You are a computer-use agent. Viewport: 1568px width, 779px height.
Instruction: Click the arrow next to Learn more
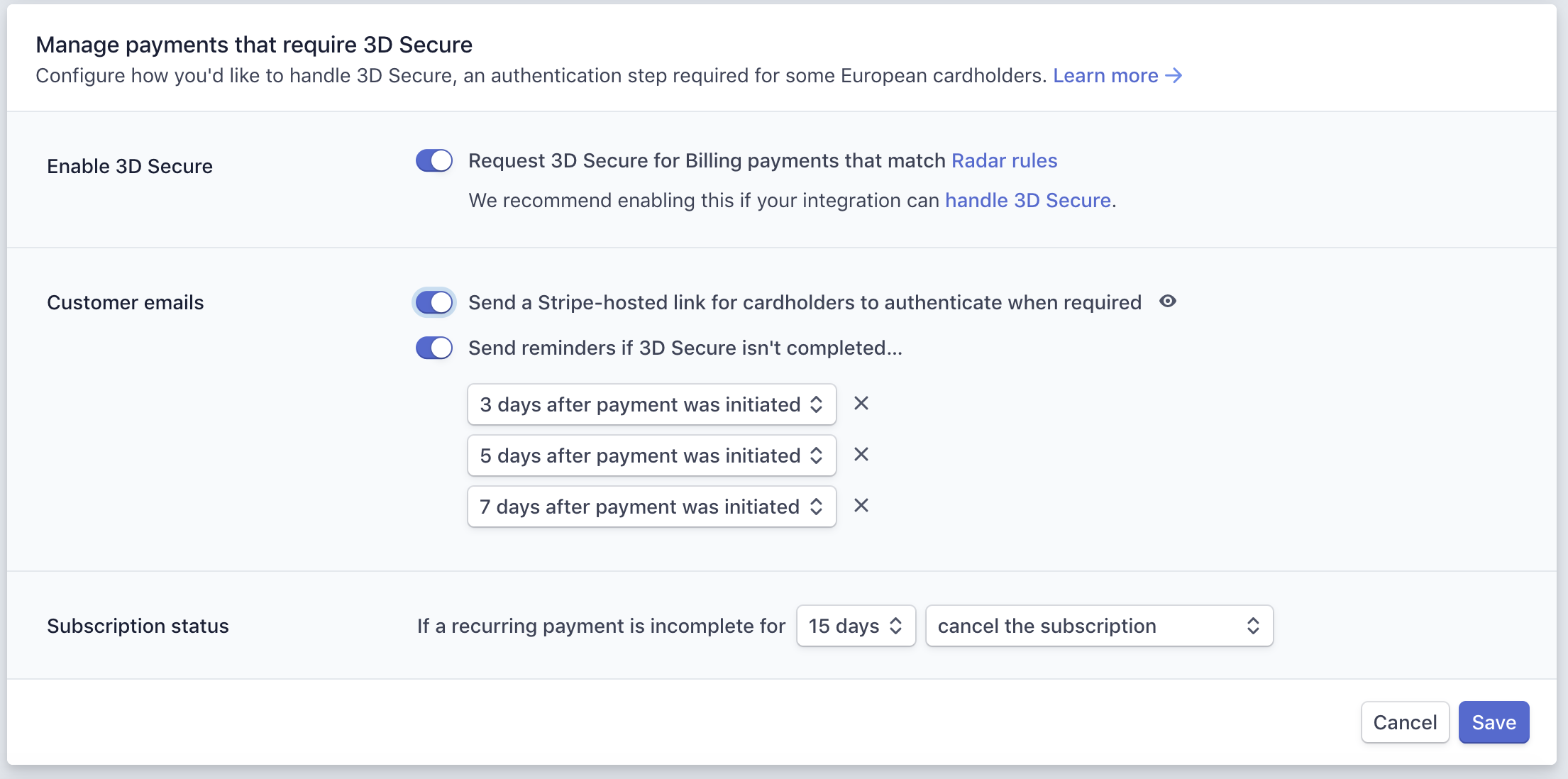(1174, 75)
